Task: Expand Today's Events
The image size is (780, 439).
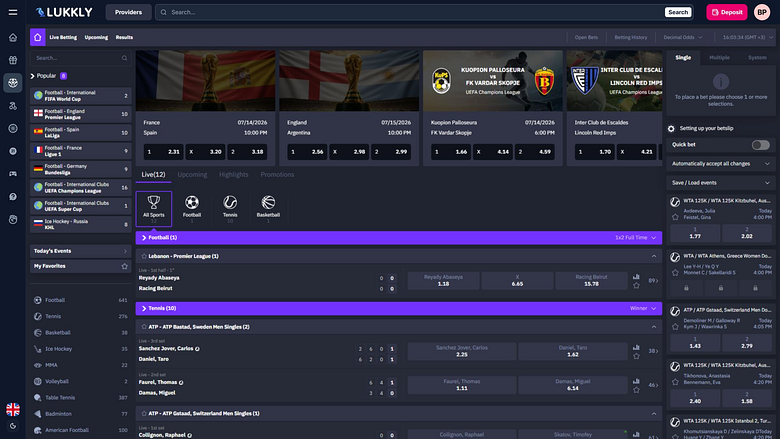Action: click(81, 251)
